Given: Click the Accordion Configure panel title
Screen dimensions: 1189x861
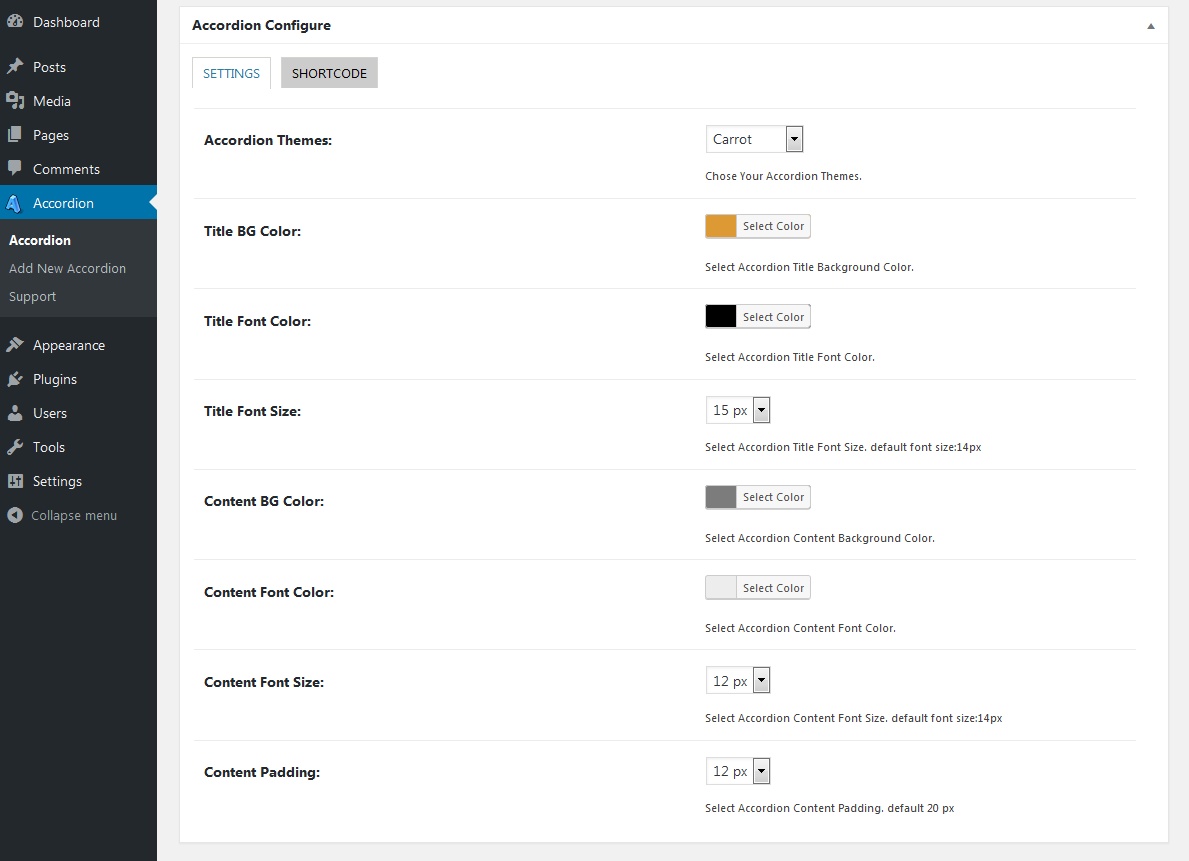Looking at the screenshot, I should [x=261, y=25].
